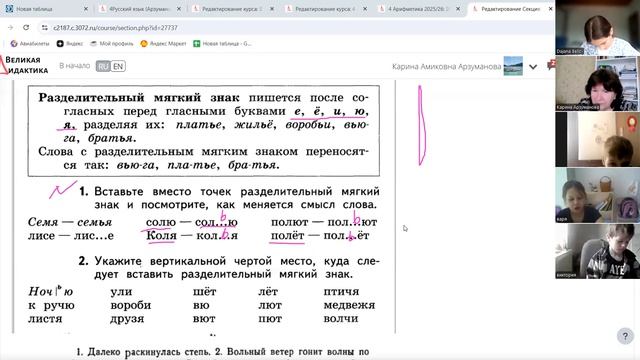
Task: Switch to the second Редактирование курса tab
Action: click(x=326, y=9)
